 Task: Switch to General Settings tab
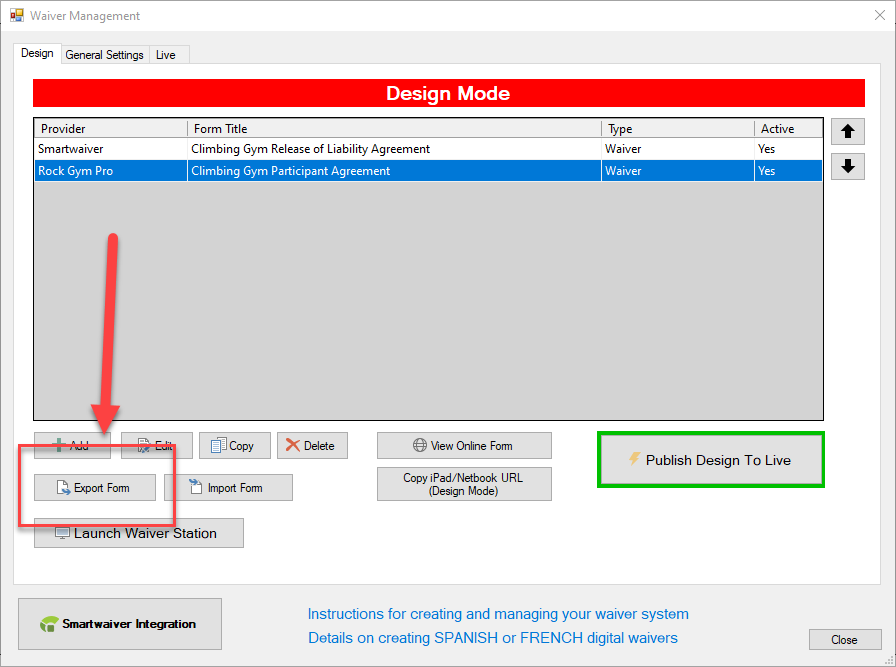(x=105, y=55)
